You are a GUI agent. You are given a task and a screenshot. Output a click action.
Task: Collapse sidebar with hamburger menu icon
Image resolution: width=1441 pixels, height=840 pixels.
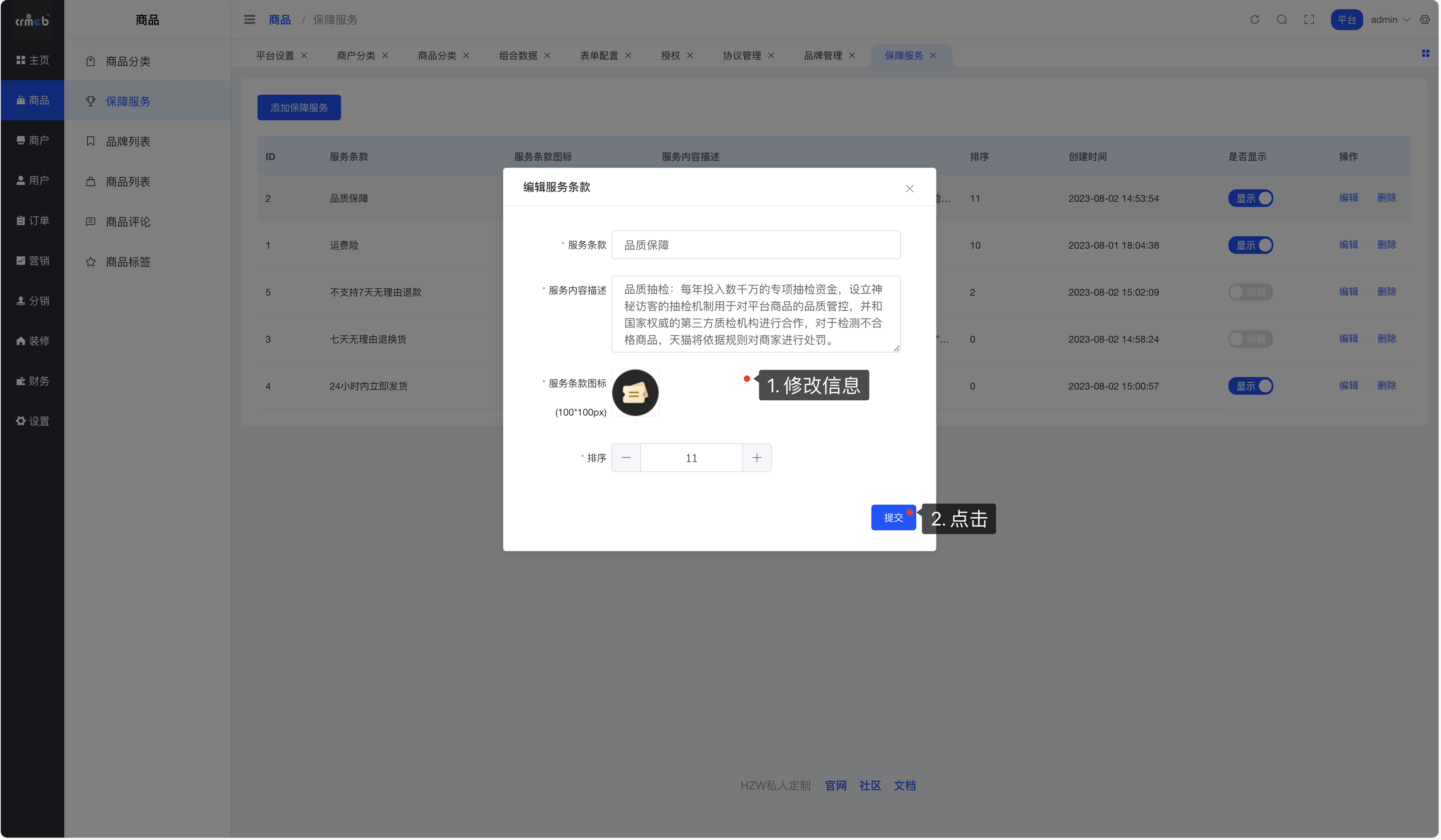(x=249, y=19)
